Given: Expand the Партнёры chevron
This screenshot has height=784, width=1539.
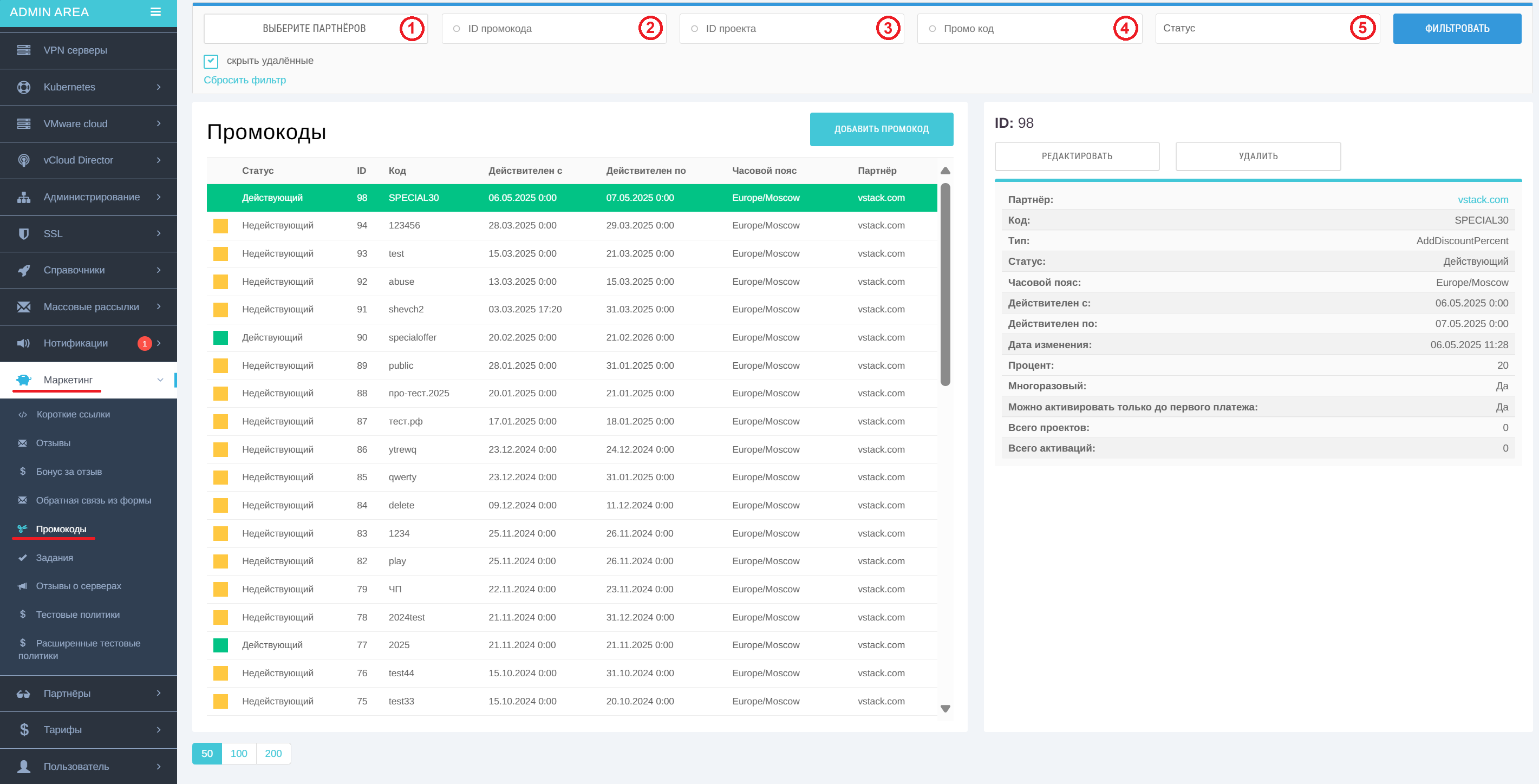Looking at the screenshot, I should coord(159,694).
